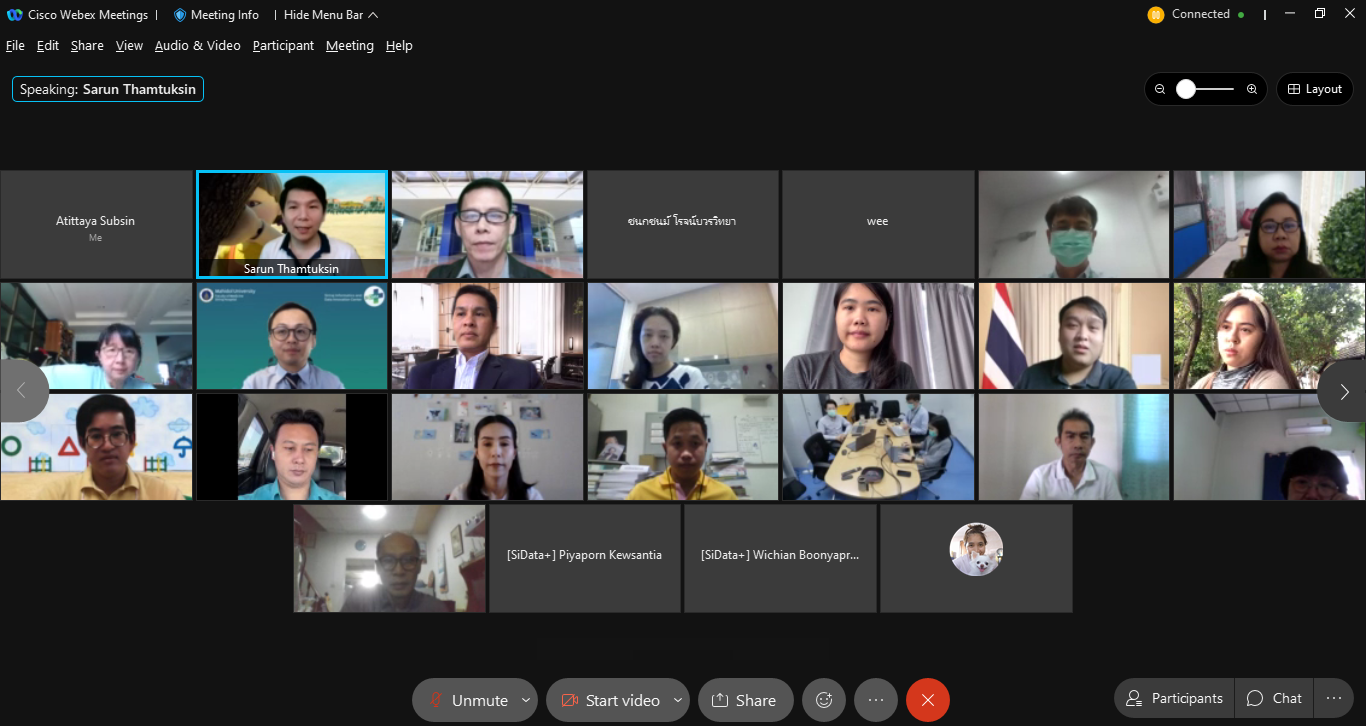
Task: Zoom in video grid with plus magnifier
Action: tap(1252, 89)
